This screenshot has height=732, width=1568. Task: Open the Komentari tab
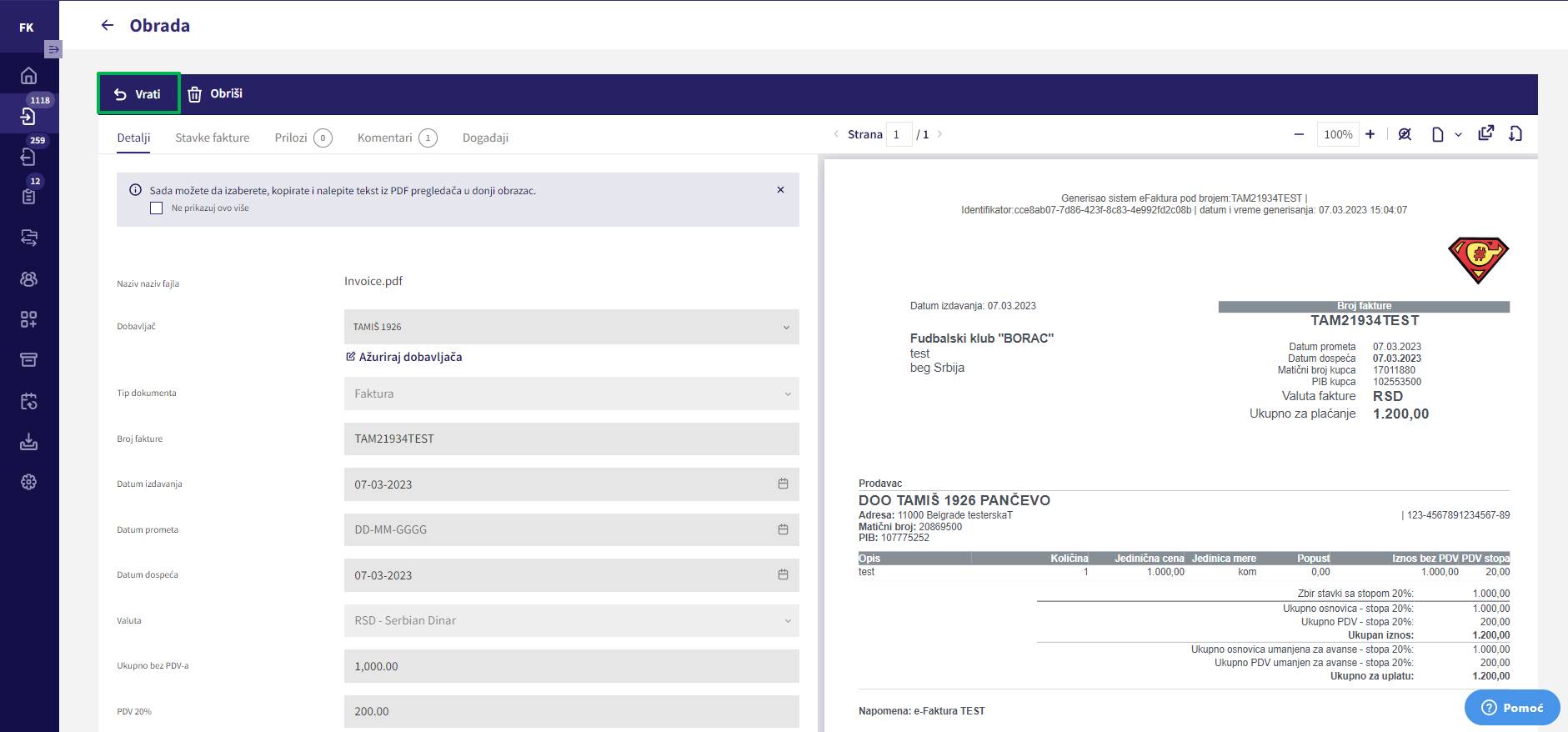[397, 138]
